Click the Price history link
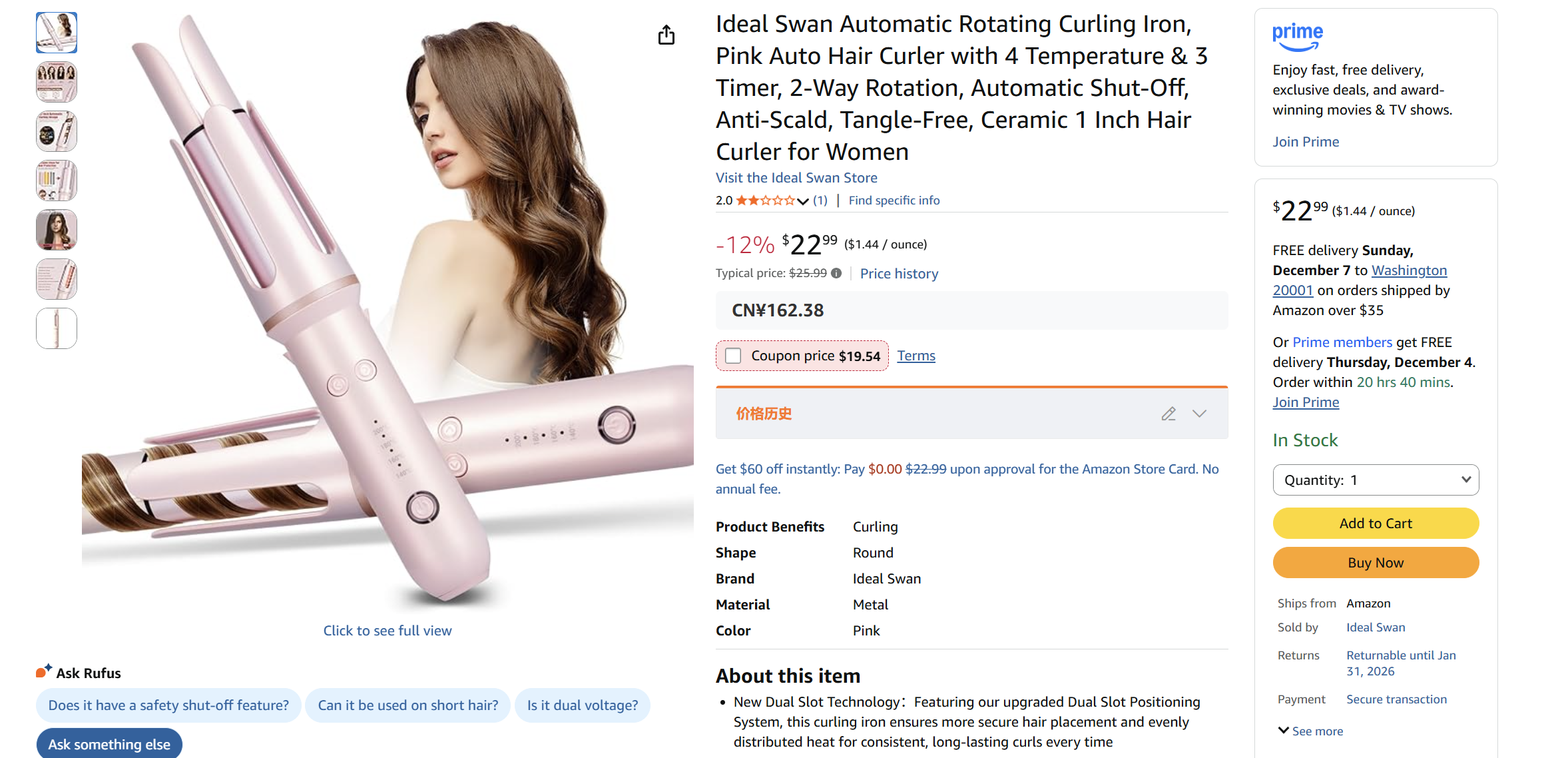The image size is (1568, 758). click(x=899, y=273)
